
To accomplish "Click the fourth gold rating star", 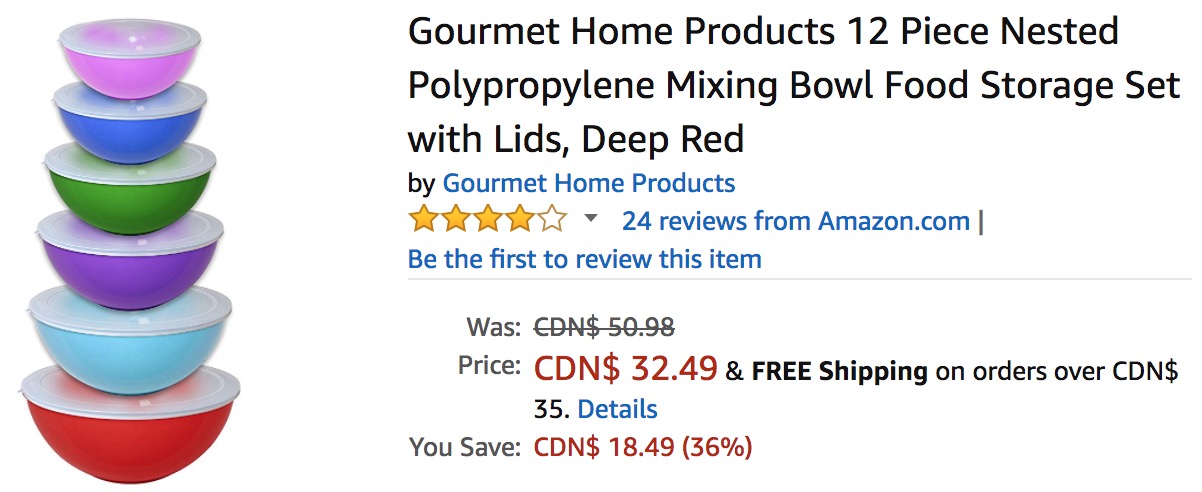I will click(x=520, y=219).
